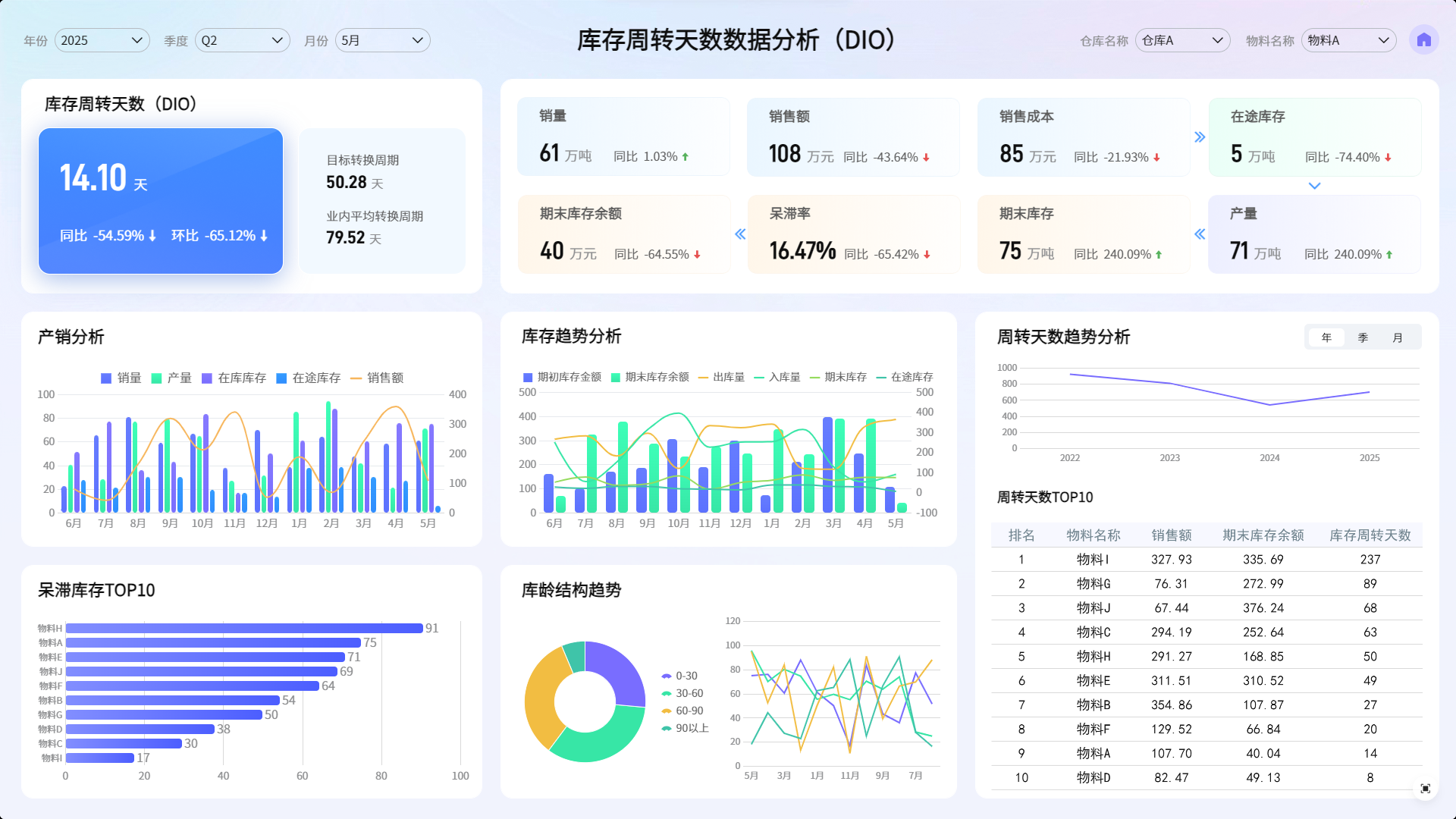The width and height of the screenshot is (1456, 819).
Task: Open the 年份 2025 dropdown
Action: [x=102, y=40]
